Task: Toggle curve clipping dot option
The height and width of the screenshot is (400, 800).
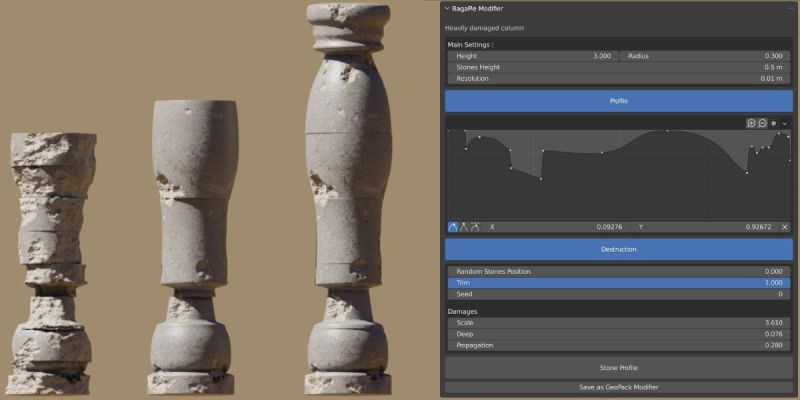Action: (x=774, y=123)
